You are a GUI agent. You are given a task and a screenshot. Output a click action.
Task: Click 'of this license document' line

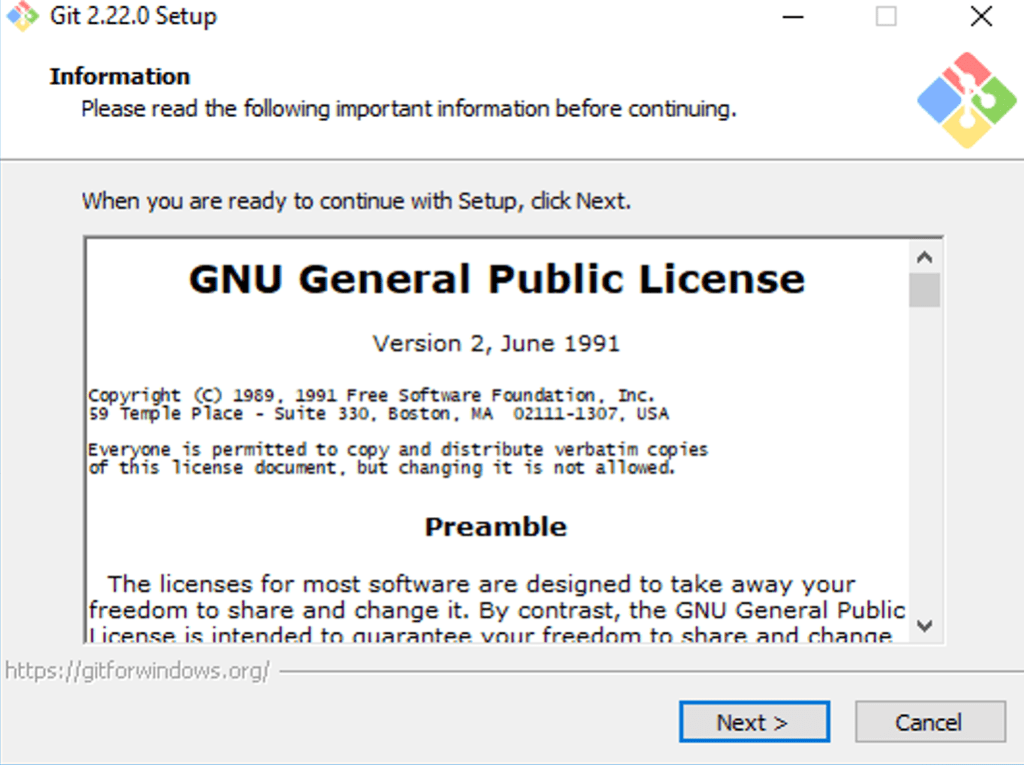[381, 468]
